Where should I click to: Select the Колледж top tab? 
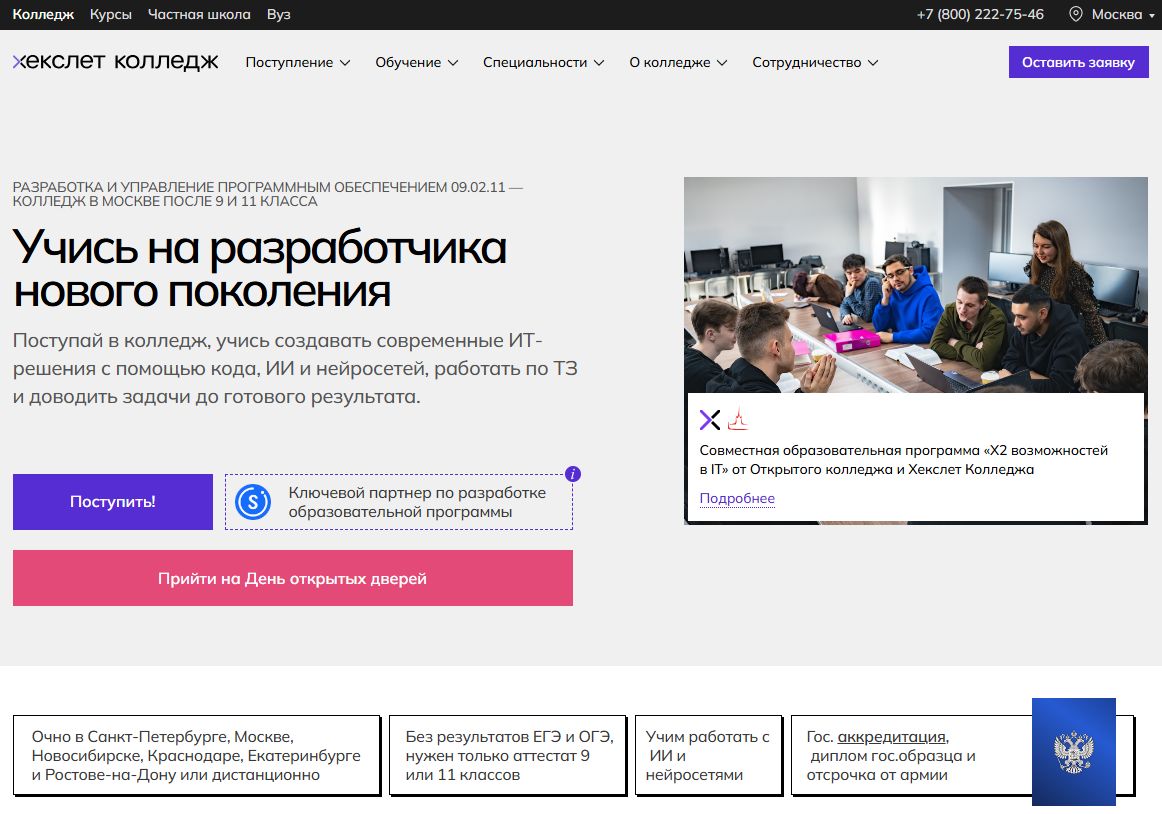43,14
